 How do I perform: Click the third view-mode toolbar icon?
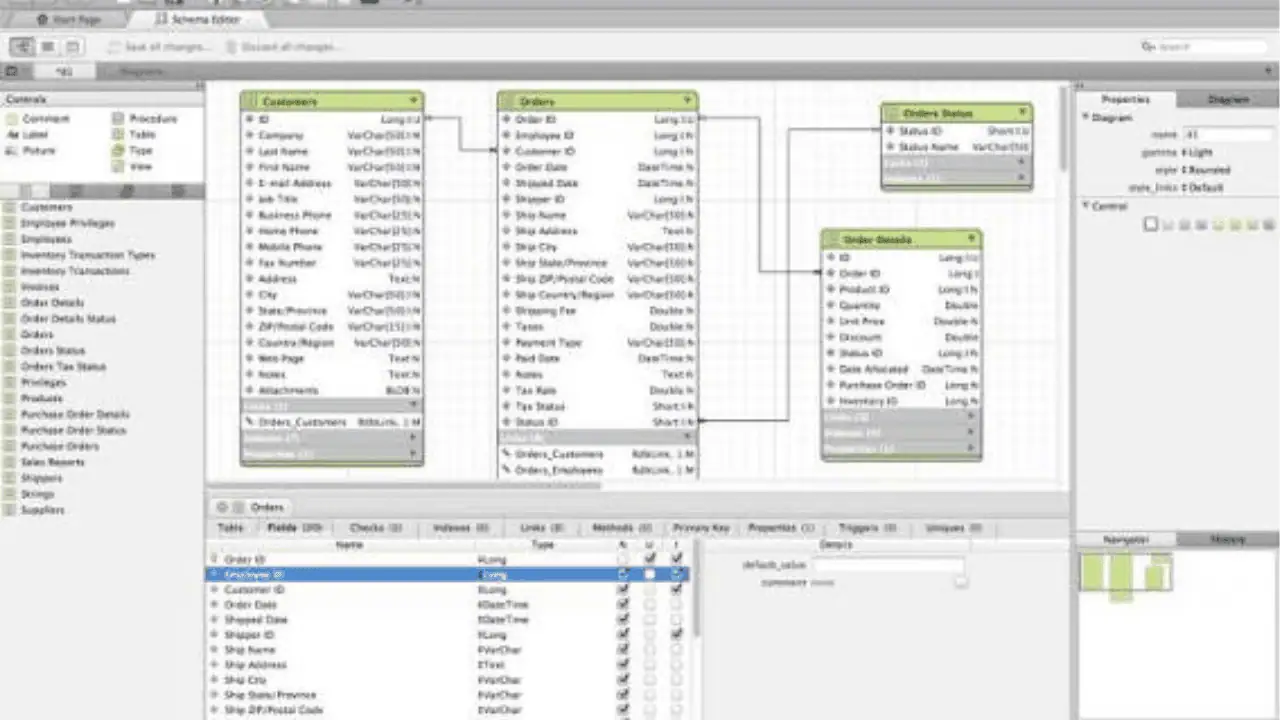click(73, 47)
